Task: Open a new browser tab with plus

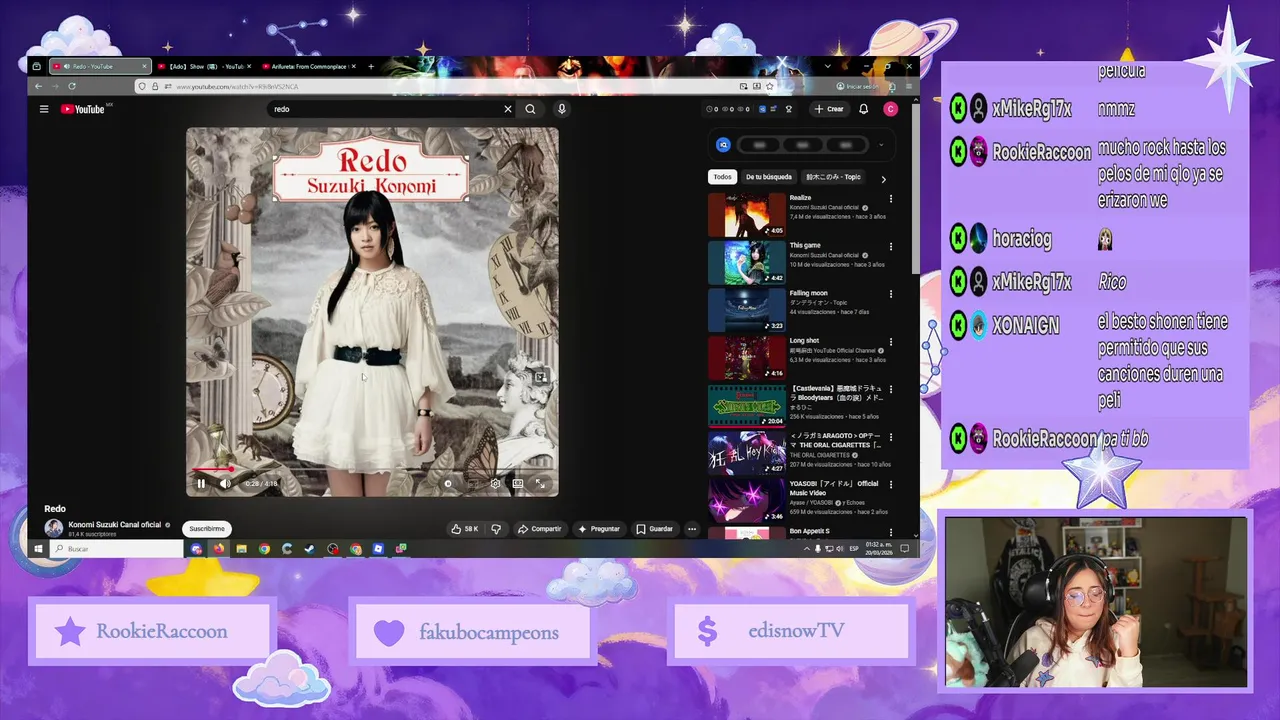Action: coord(371,66)
